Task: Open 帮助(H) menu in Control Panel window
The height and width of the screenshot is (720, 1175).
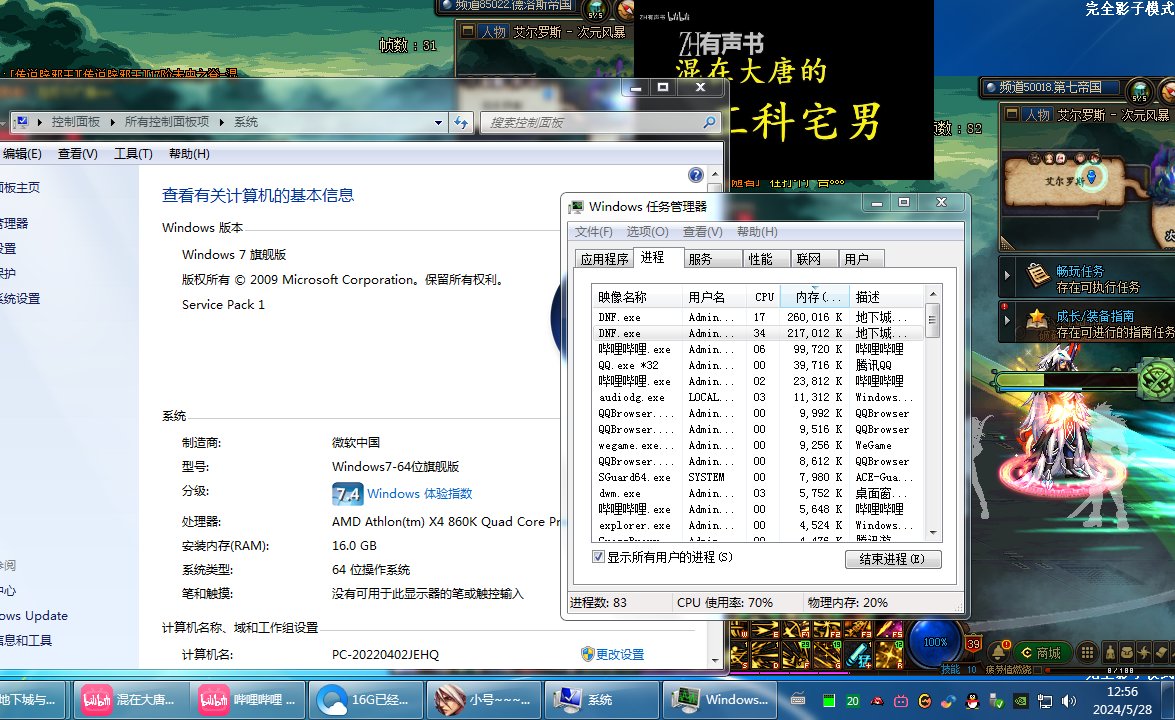Action: [x=189, y=154]
